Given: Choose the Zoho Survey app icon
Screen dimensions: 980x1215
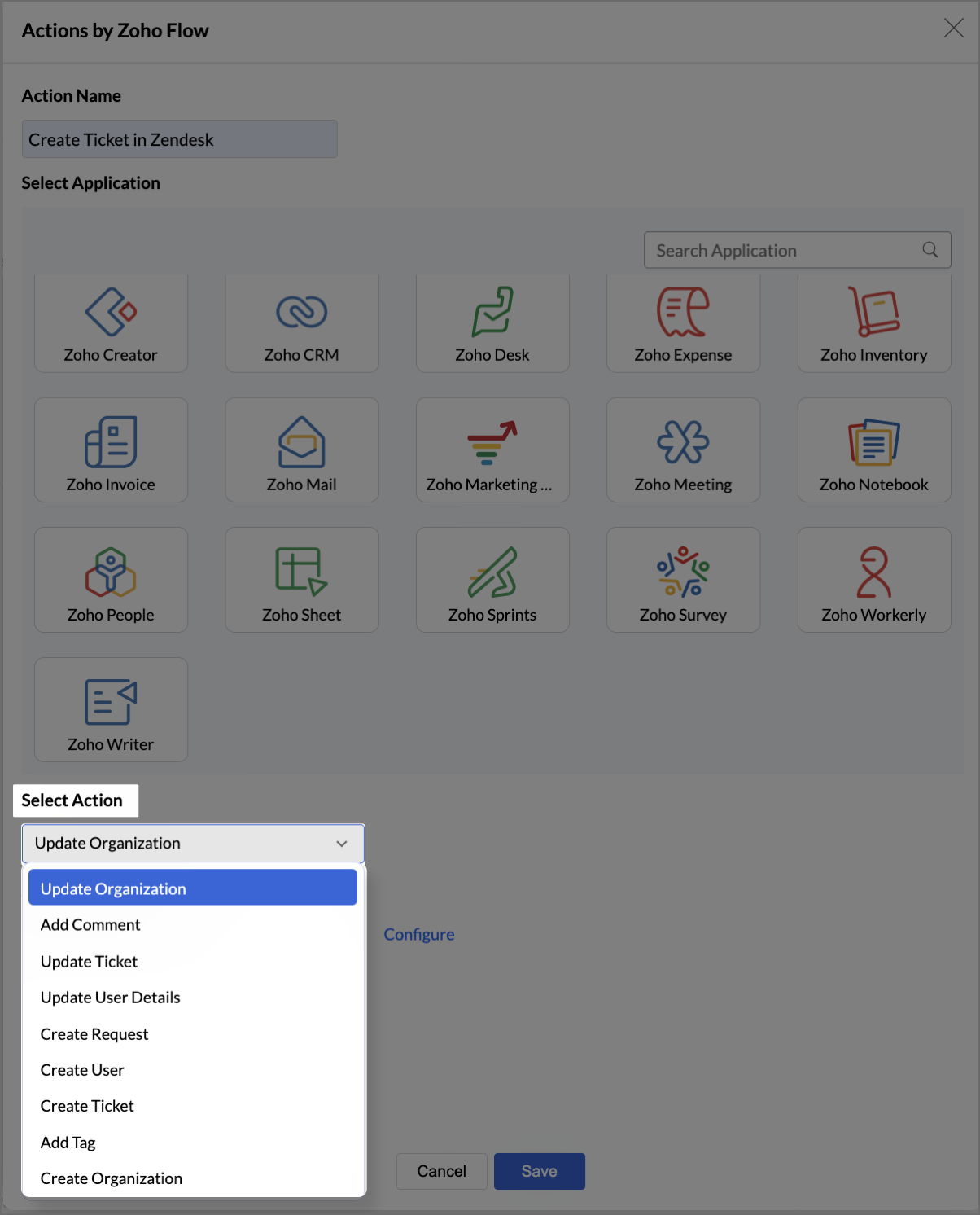Looking at the screenshot, I should (683, 571).
